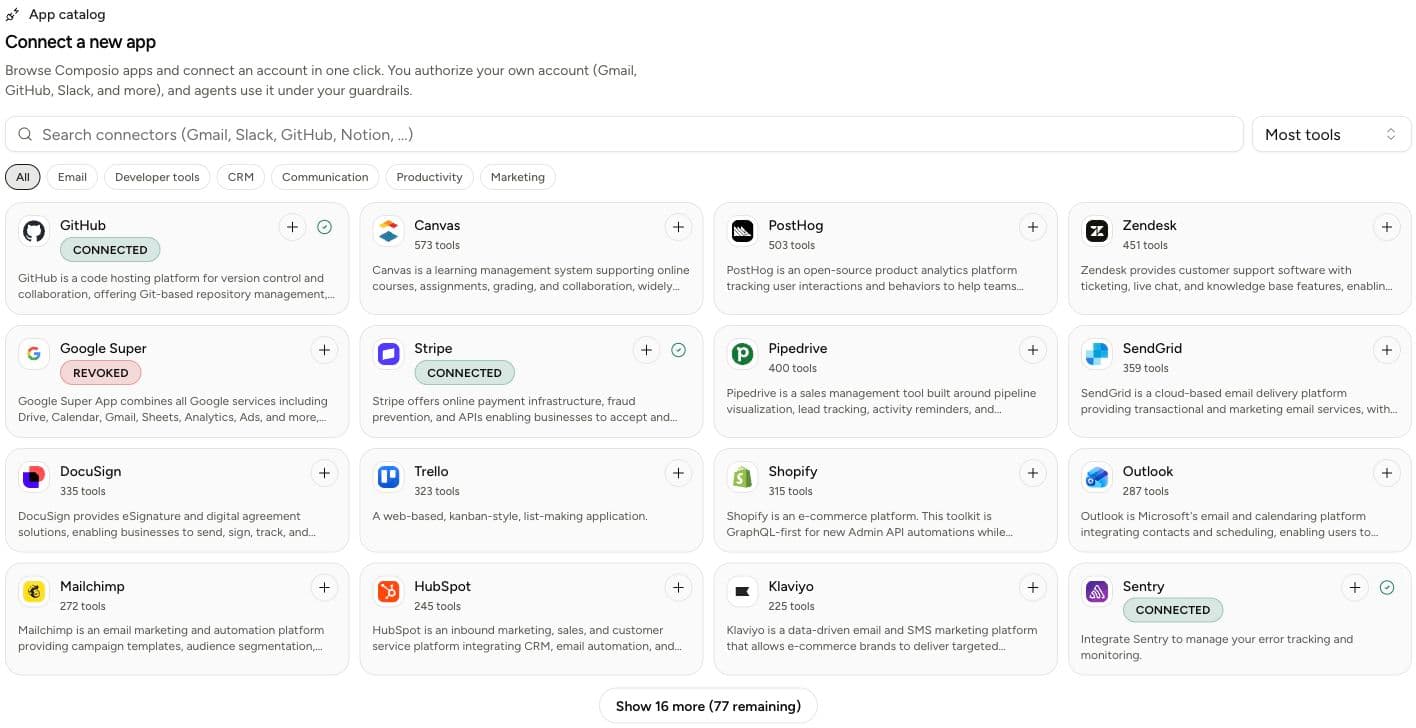Click the HubSpot '245 tools' text
This screenshot has height=728, width=1416.
pyautogui.click(x=437, y=606)
